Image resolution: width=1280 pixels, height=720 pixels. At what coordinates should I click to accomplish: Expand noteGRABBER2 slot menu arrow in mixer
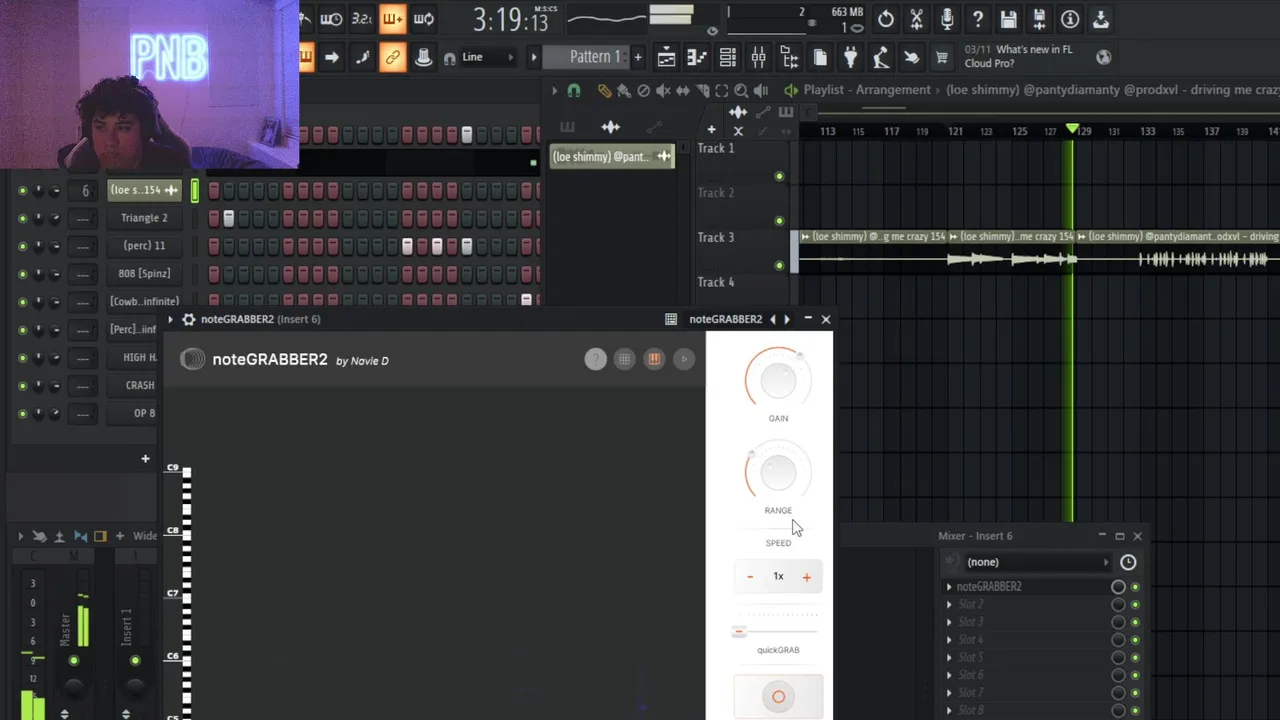click(949, 587)
